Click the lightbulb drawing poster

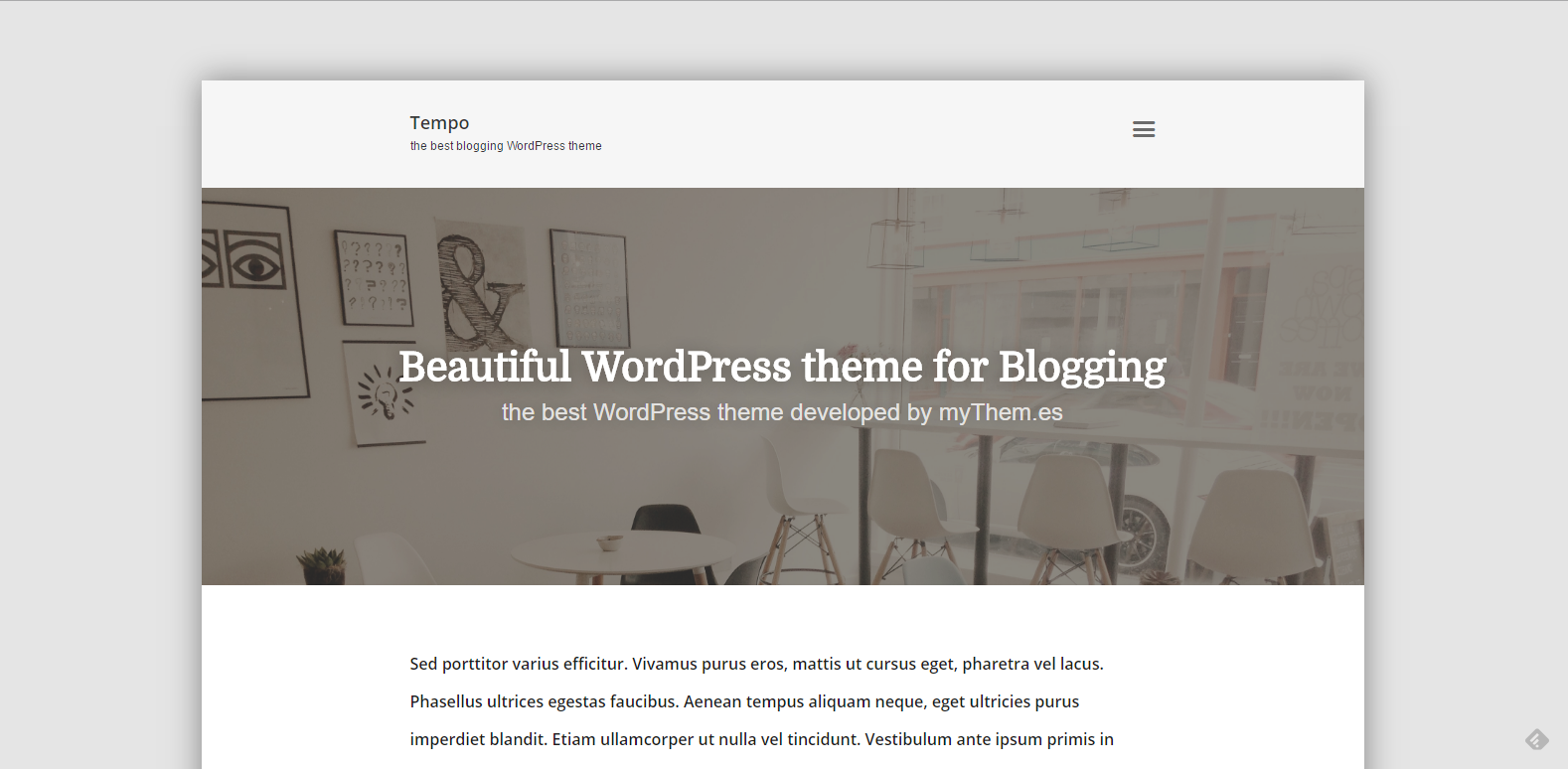click(x=385, y=392)
